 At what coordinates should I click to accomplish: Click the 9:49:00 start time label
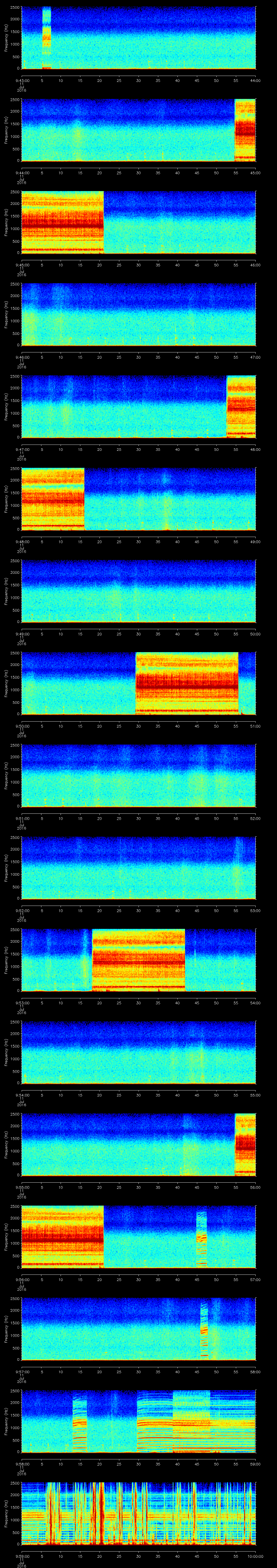pyautogui.click(x=22, y=634)
